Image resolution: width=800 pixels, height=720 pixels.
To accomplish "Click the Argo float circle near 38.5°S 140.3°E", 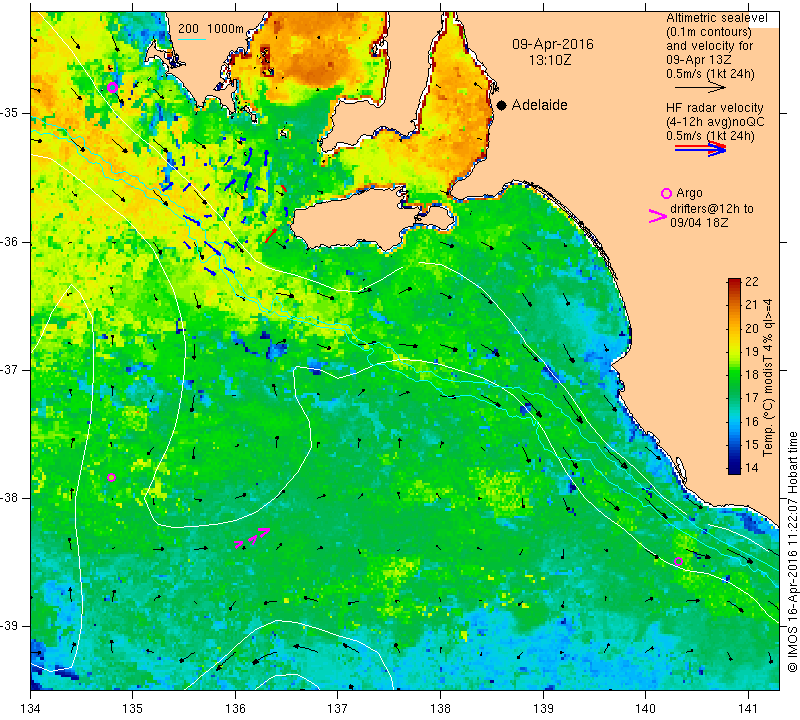I will tap(678, 562).
